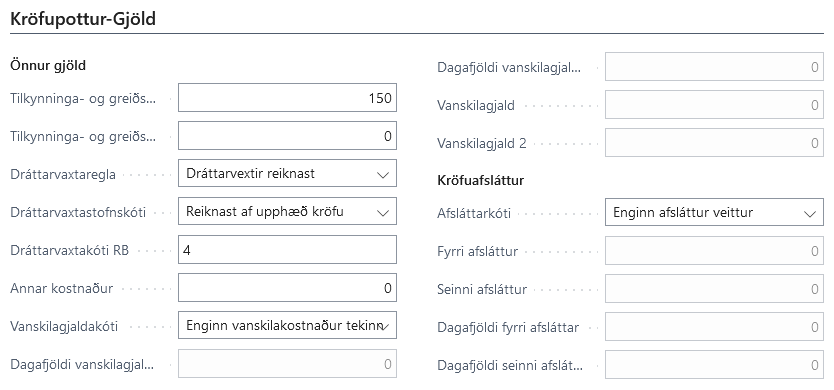Click the Dagafjöldi seinni afslát... field
Viewport: 834px width, 390px height.
(x=714, y=365)
